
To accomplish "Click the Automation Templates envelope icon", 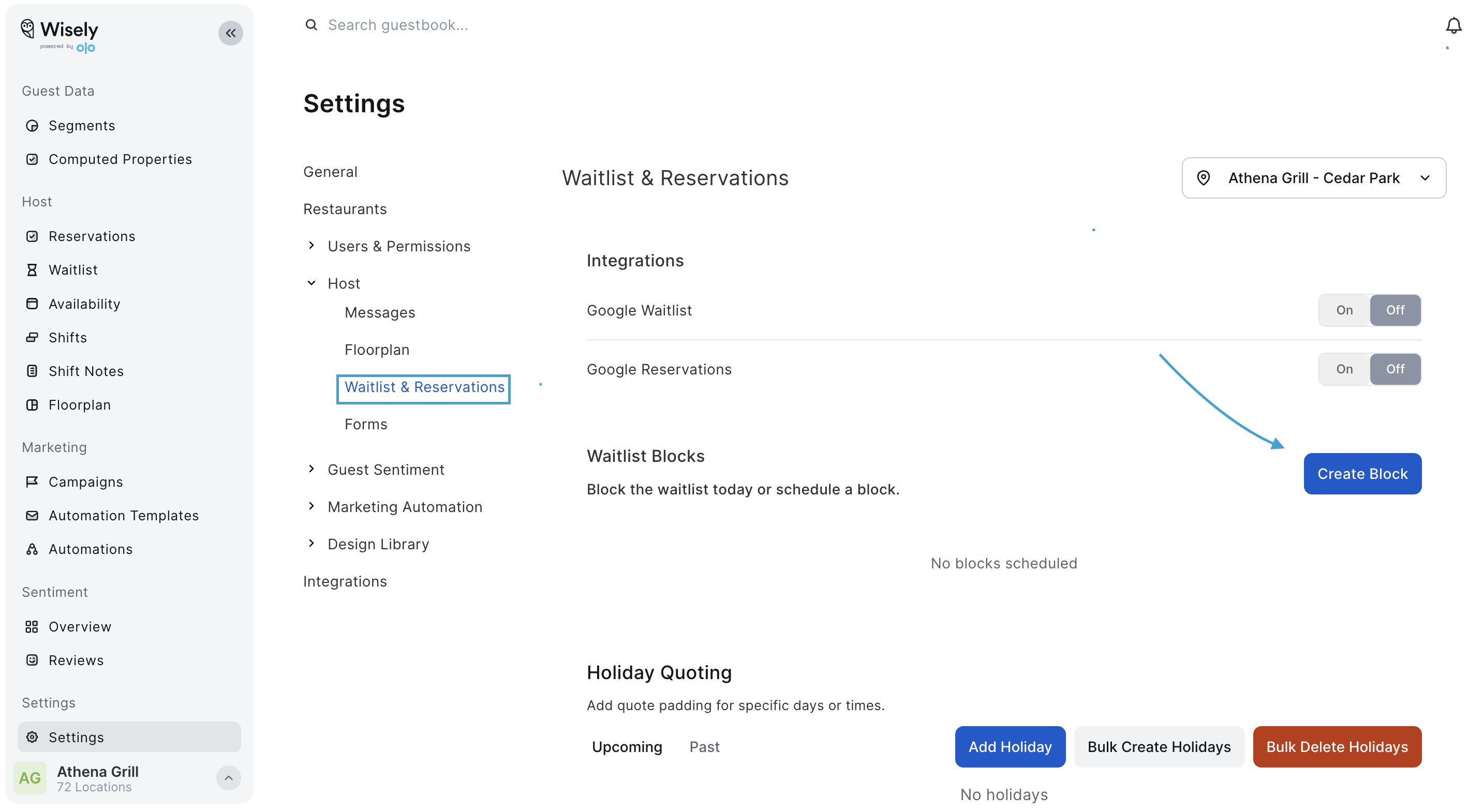I will coord(32,515).
